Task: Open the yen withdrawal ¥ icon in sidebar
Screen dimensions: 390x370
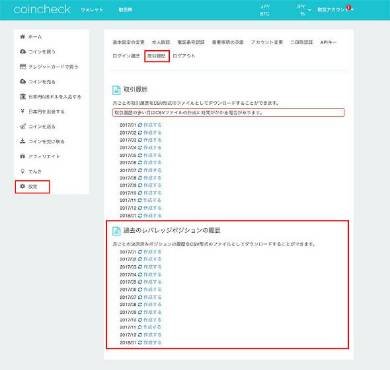Action: (x=23, y=111)
